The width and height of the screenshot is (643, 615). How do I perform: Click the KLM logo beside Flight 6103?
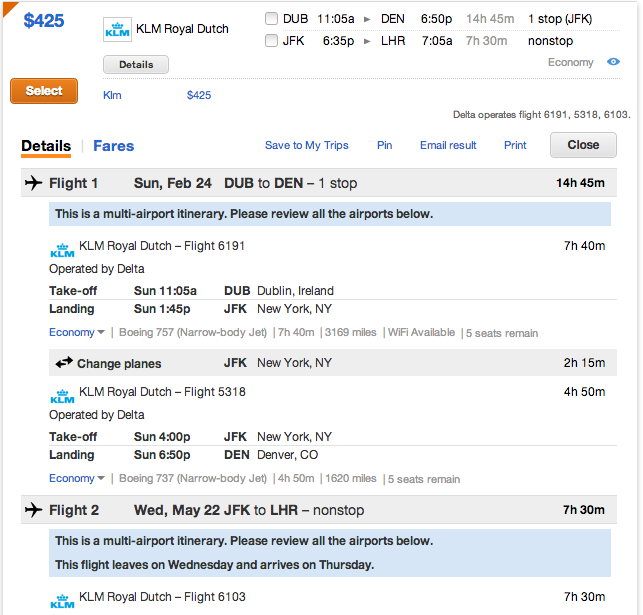[62, 601]
